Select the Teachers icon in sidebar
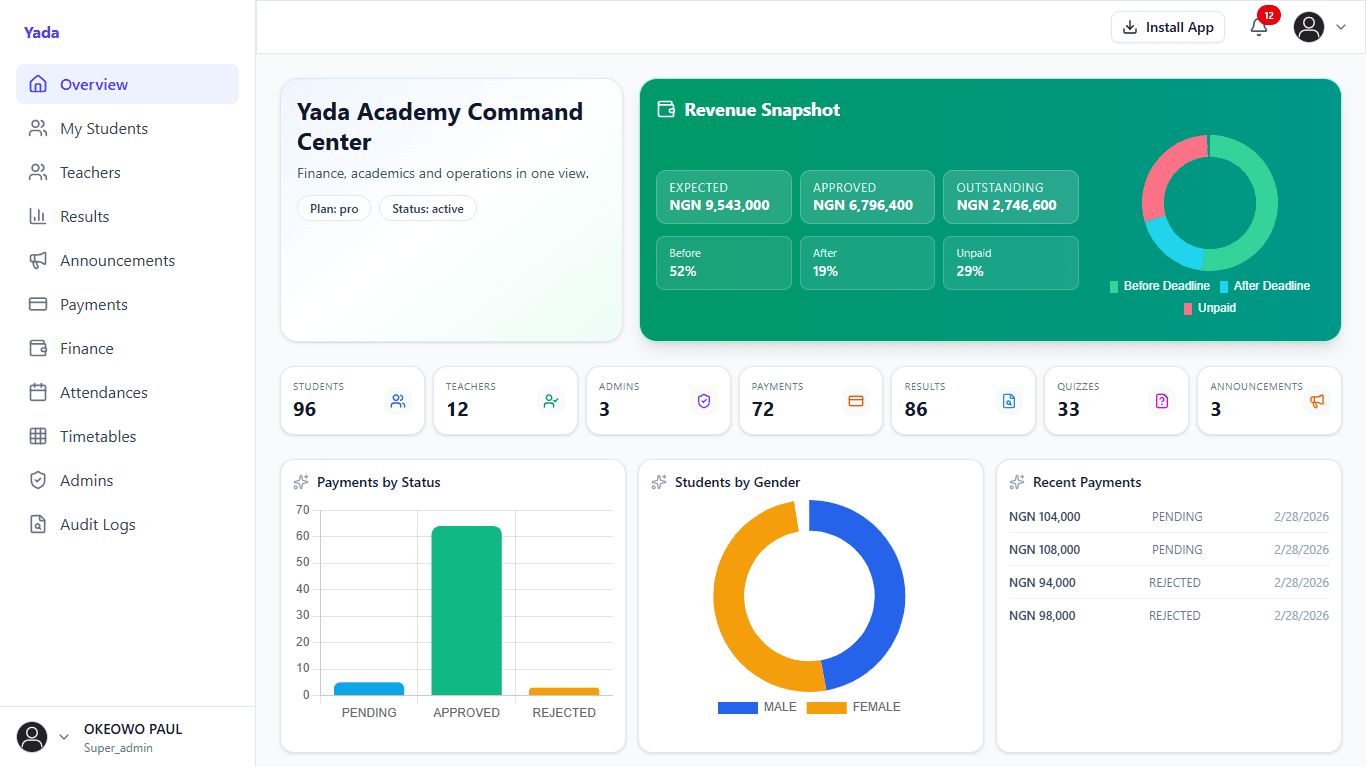 click(37, 172)
